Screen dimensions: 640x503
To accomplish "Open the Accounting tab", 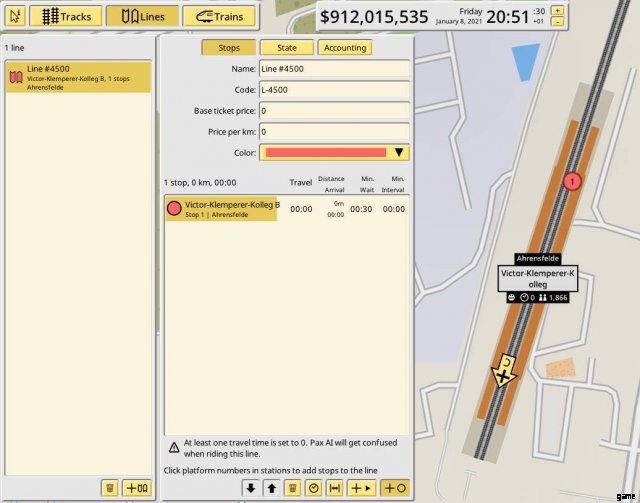I will 345,47.
